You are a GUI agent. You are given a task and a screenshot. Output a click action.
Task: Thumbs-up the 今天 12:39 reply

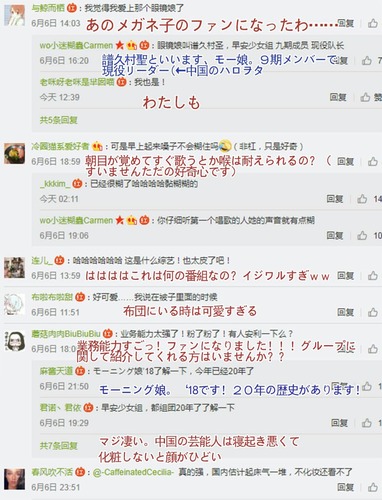pyautogui.click(x=365, y=97)
